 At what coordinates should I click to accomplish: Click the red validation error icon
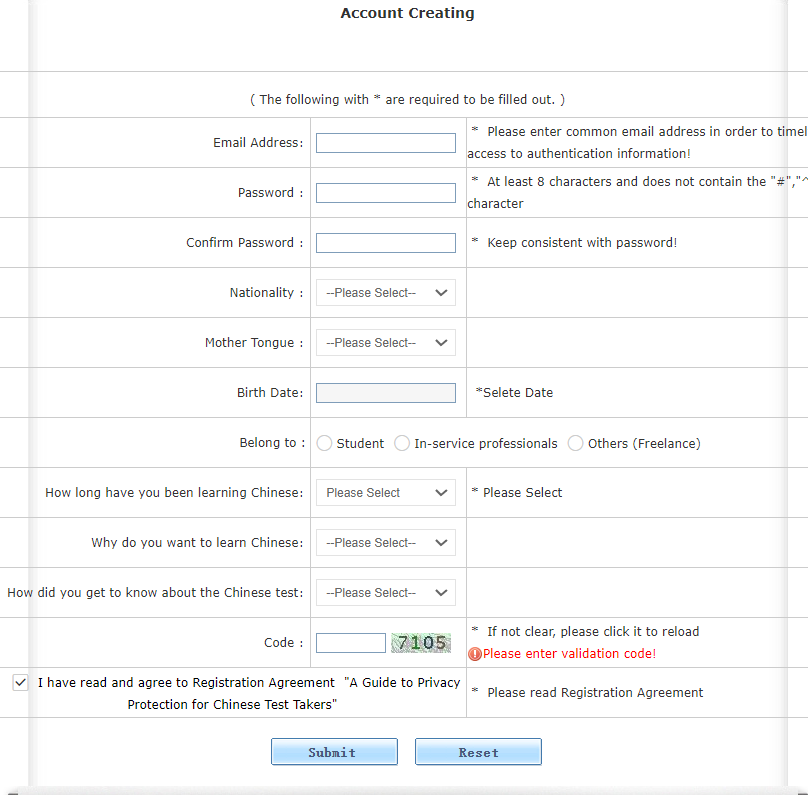coord(474,654)
